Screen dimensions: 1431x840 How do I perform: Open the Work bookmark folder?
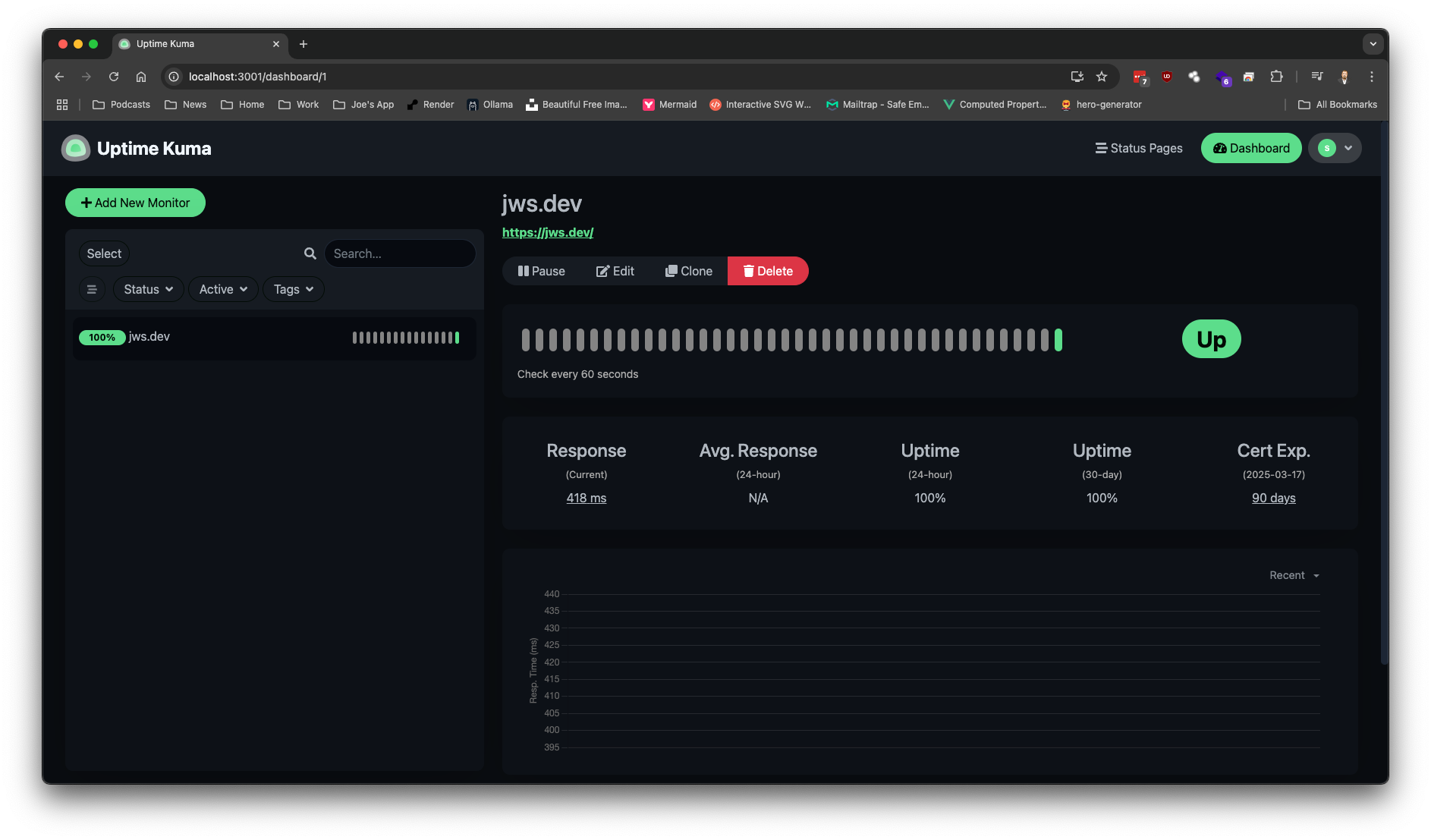[299, 105]
